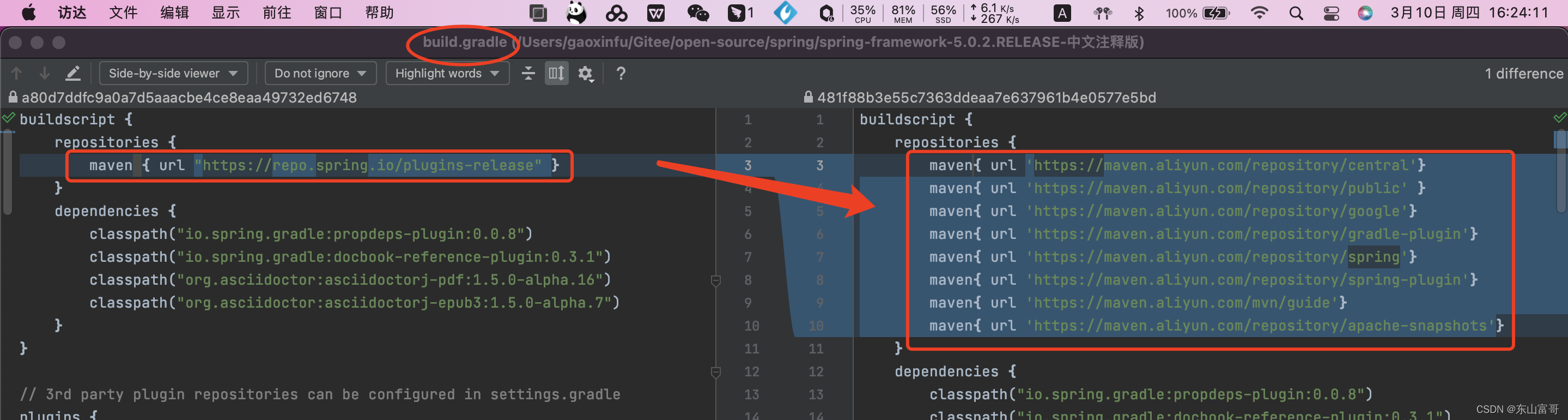This screenshot has width=1568, height=420.
Task: Click aliyun repository/spring-plugin URL line
Action: pyautogui.click(x=1204, y=280)
